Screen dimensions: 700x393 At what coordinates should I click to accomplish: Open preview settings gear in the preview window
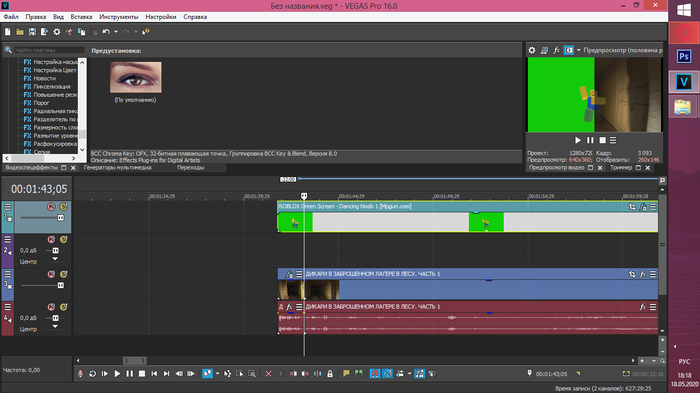coord(532,50)
